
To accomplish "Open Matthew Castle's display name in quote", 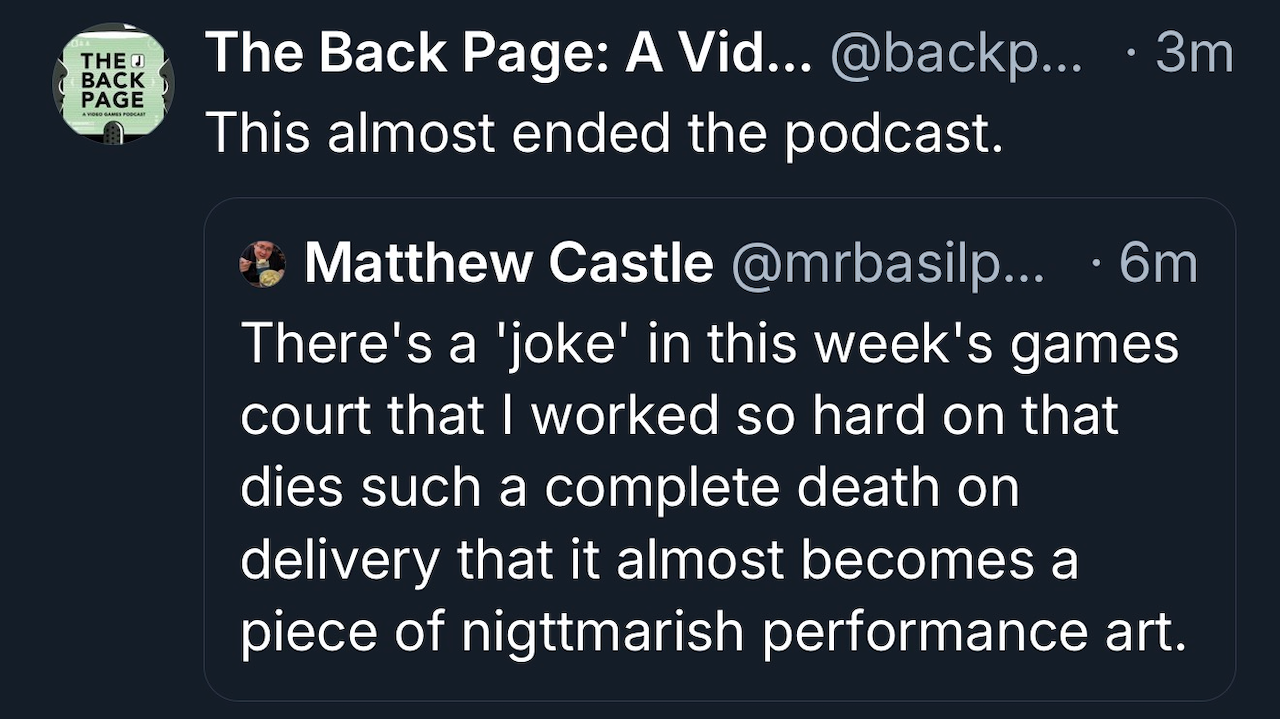I will click(509, 263).
